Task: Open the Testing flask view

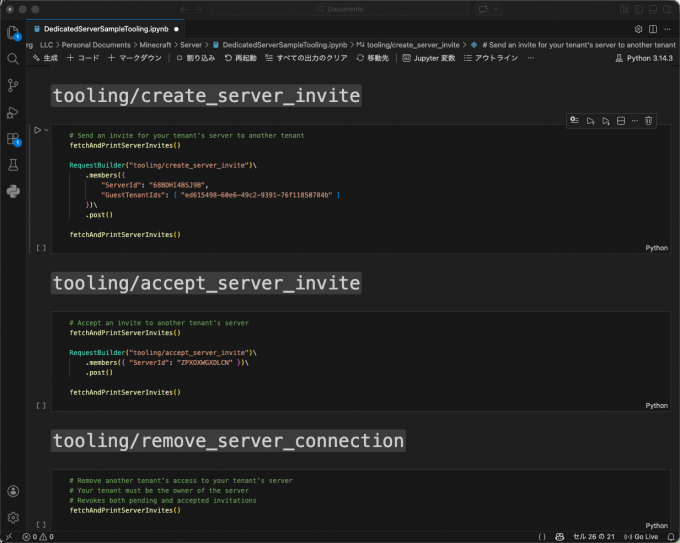Action: [x=13, y=165]
